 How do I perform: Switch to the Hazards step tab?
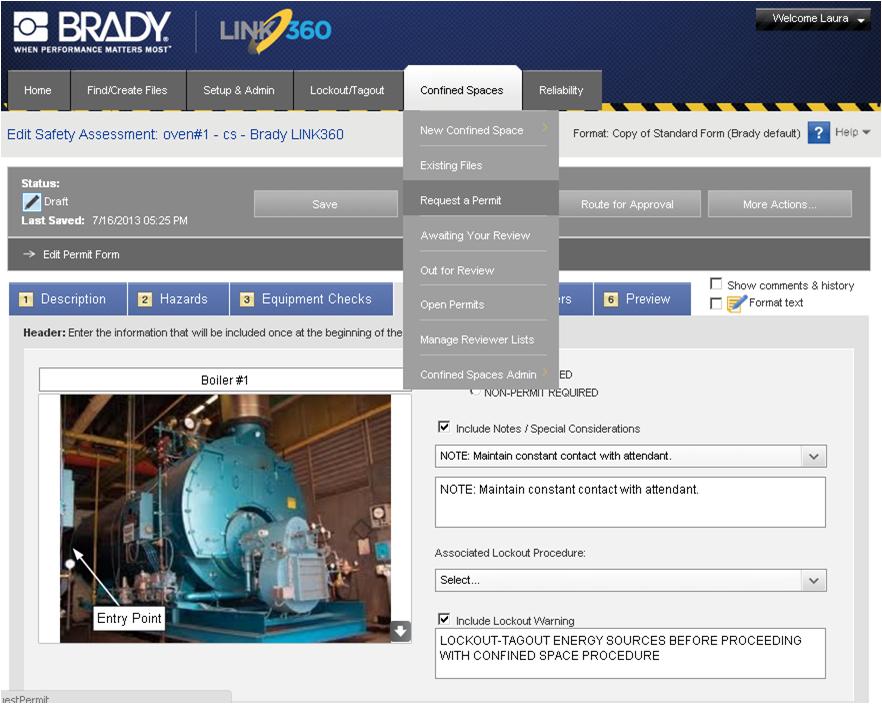(x=178, y=299)
